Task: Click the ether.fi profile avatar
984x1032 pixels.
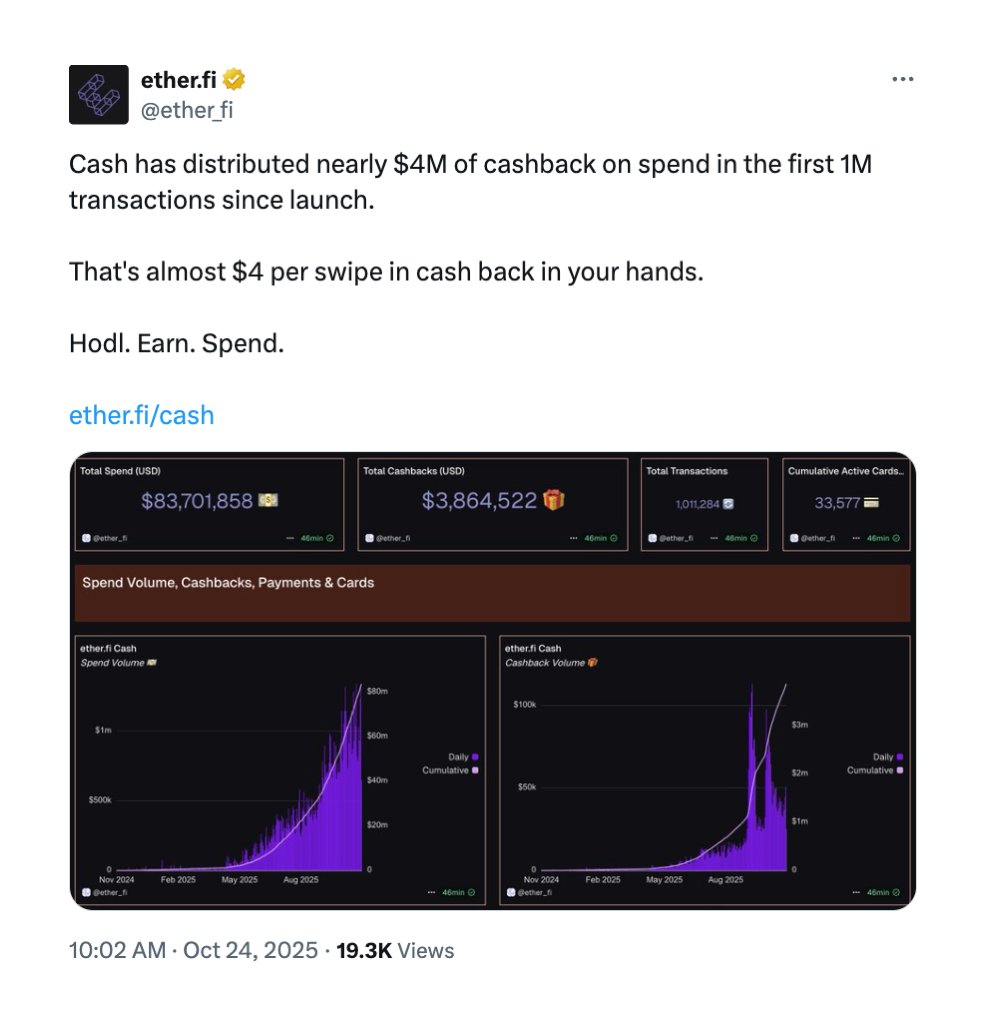Action: (x=98, y=94)
